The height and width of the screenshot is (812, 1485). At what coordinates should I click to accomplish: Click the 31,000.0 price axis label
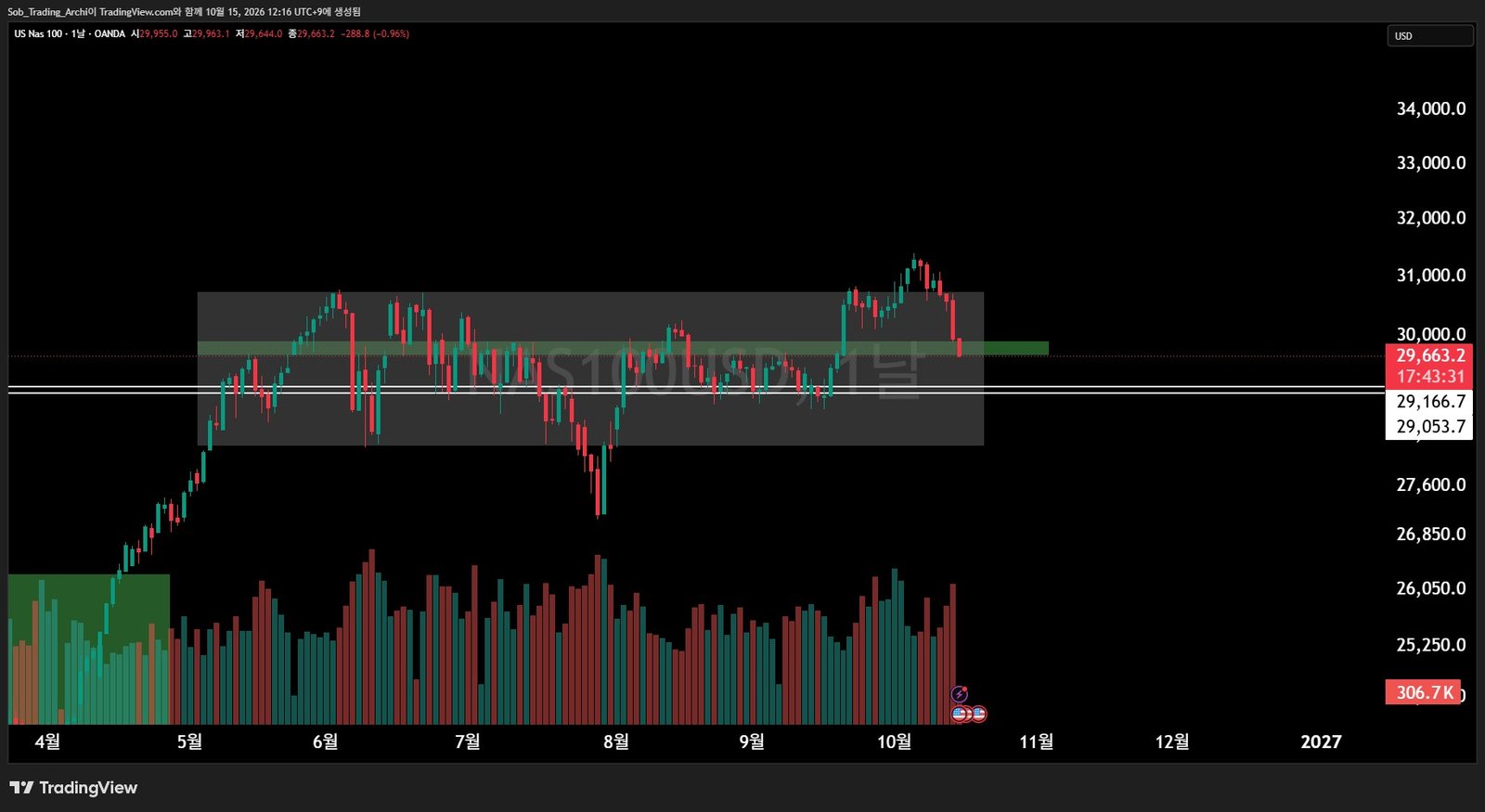(1431, 275)
